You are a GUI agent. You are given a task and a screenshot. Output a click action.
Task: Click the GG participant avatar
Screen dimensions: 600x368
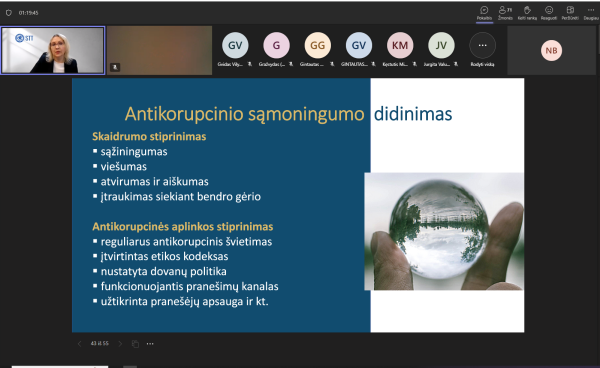[x=318, y=46]
